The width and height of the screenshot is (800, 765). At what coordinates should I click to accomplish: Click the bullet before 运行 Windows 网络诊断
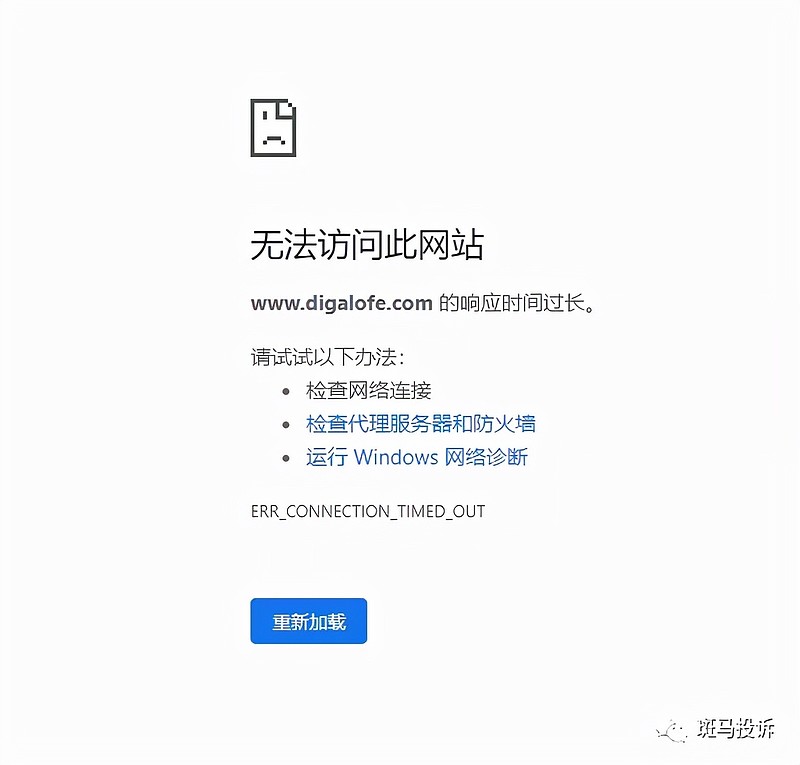(286, 458)
